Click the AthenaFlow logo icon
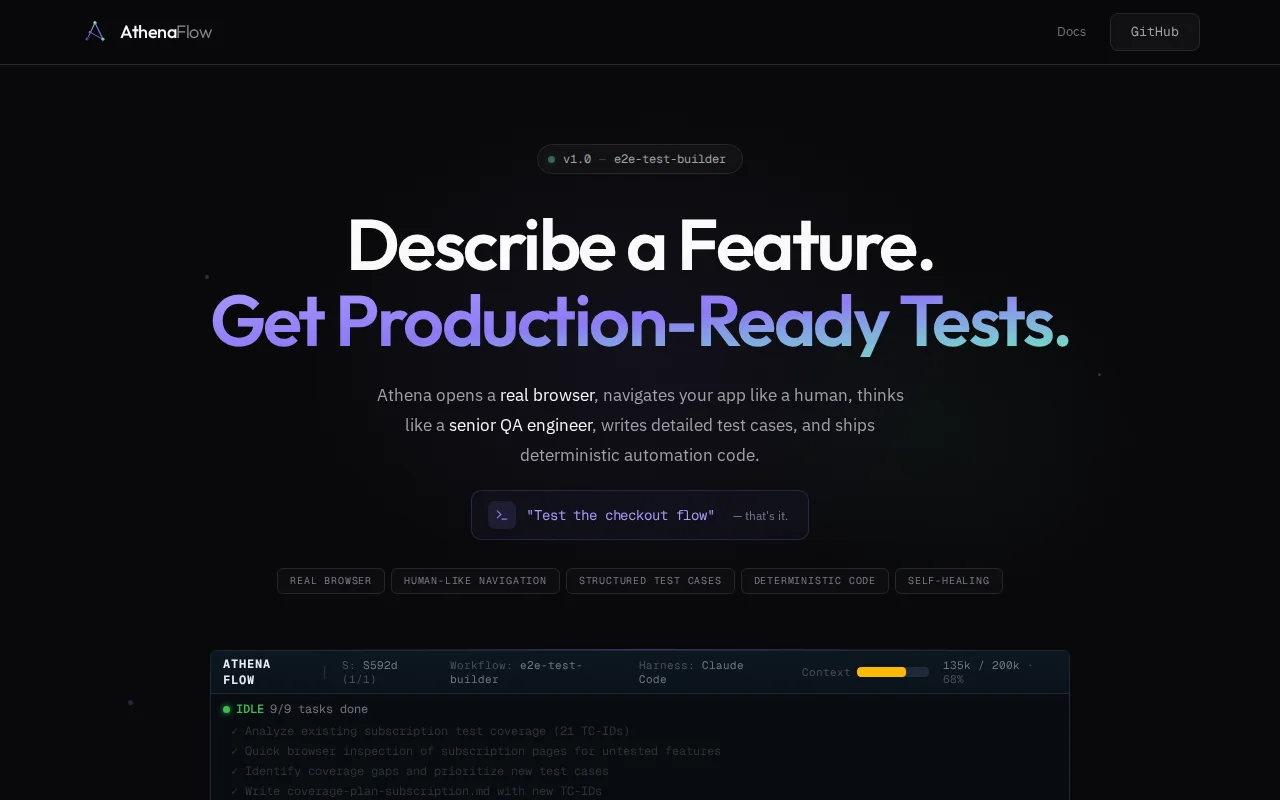 coord(95,32)
